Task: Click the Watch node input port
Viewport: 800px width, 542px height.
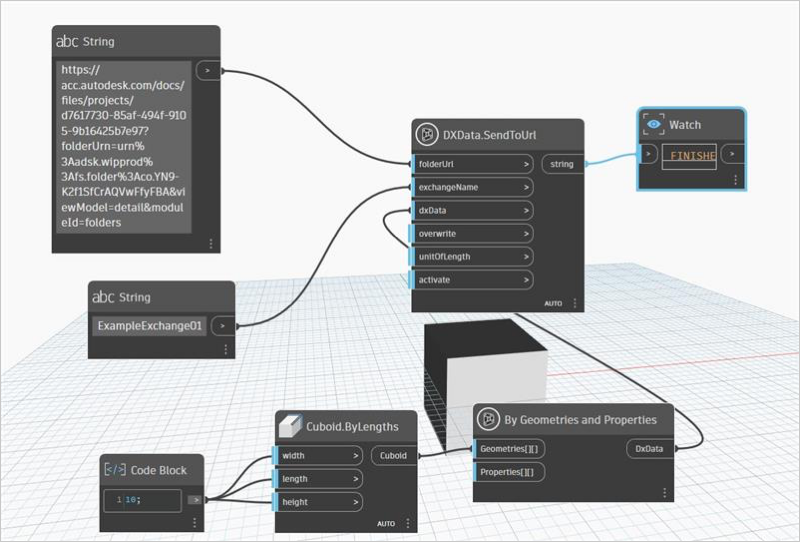Action: [x=648, y=154]
